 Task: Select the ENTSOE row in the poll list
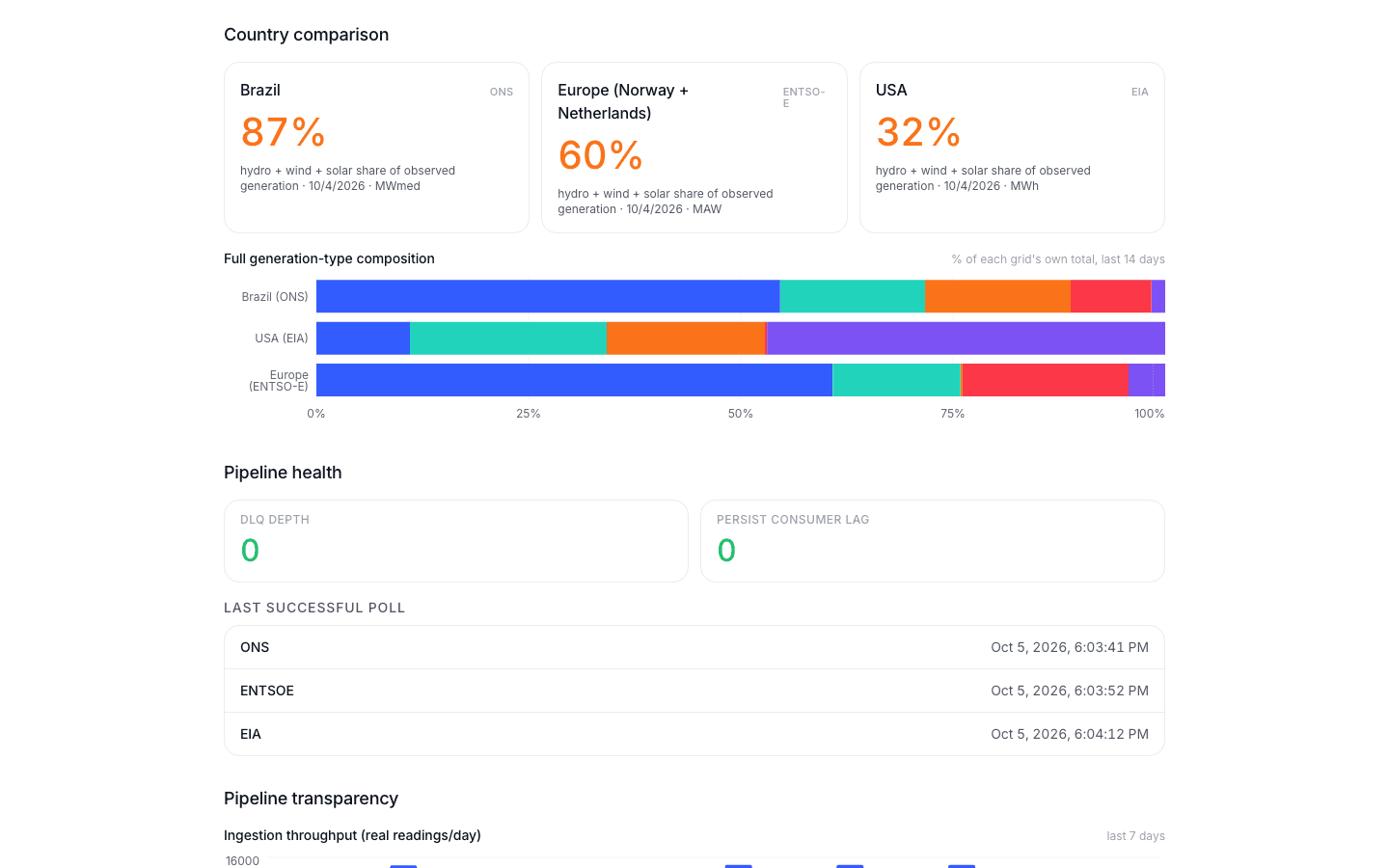(694, 691)
